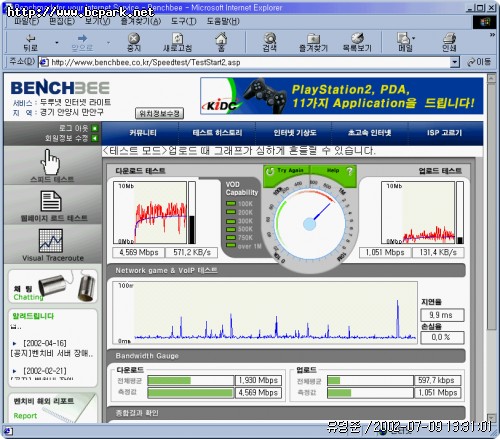Click the Help question mark icon

click(349, 171)
